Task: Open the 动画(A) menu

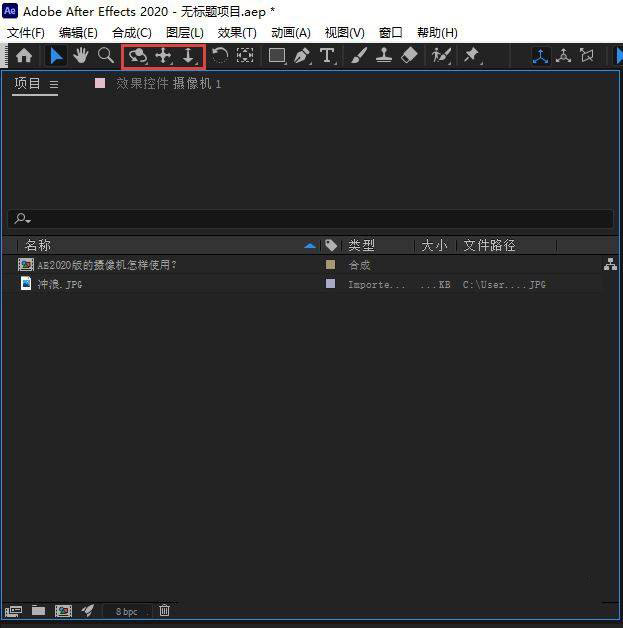Action: pos(291,32)
